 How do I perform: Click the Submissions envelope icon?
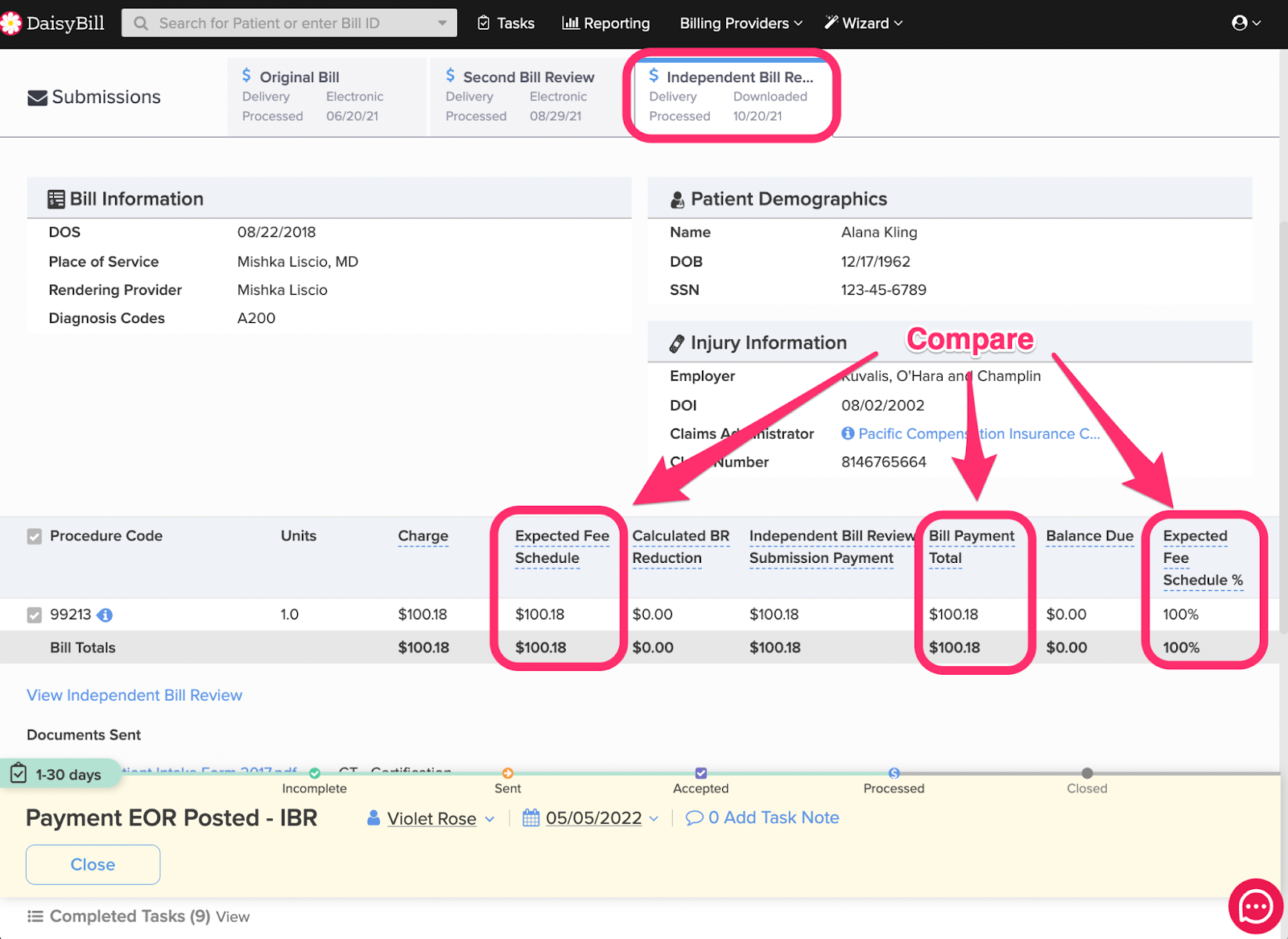(x=36, y=96)
